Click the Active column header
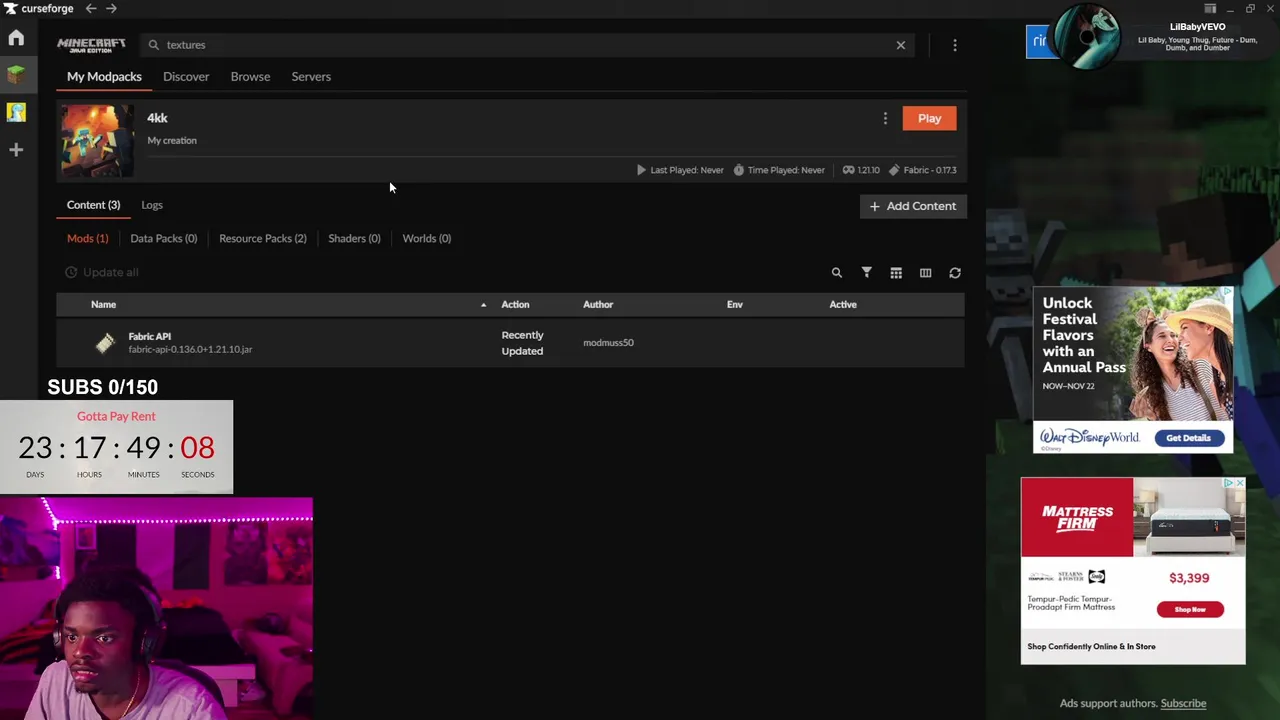1280x720 pixels. pyautogui.click(x=843, y=305)
